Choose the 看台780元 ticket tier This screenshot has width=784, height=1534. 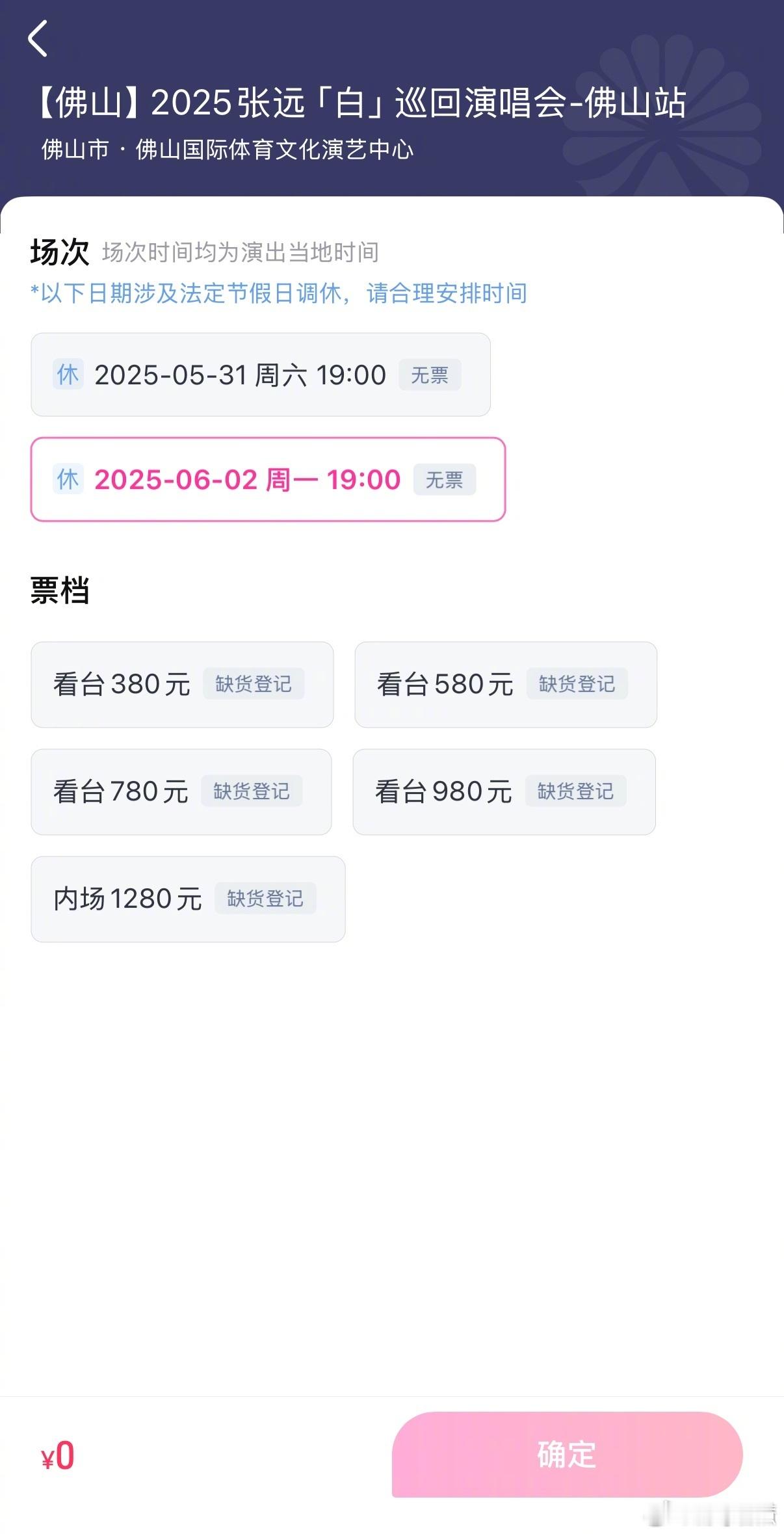[181, 791]
